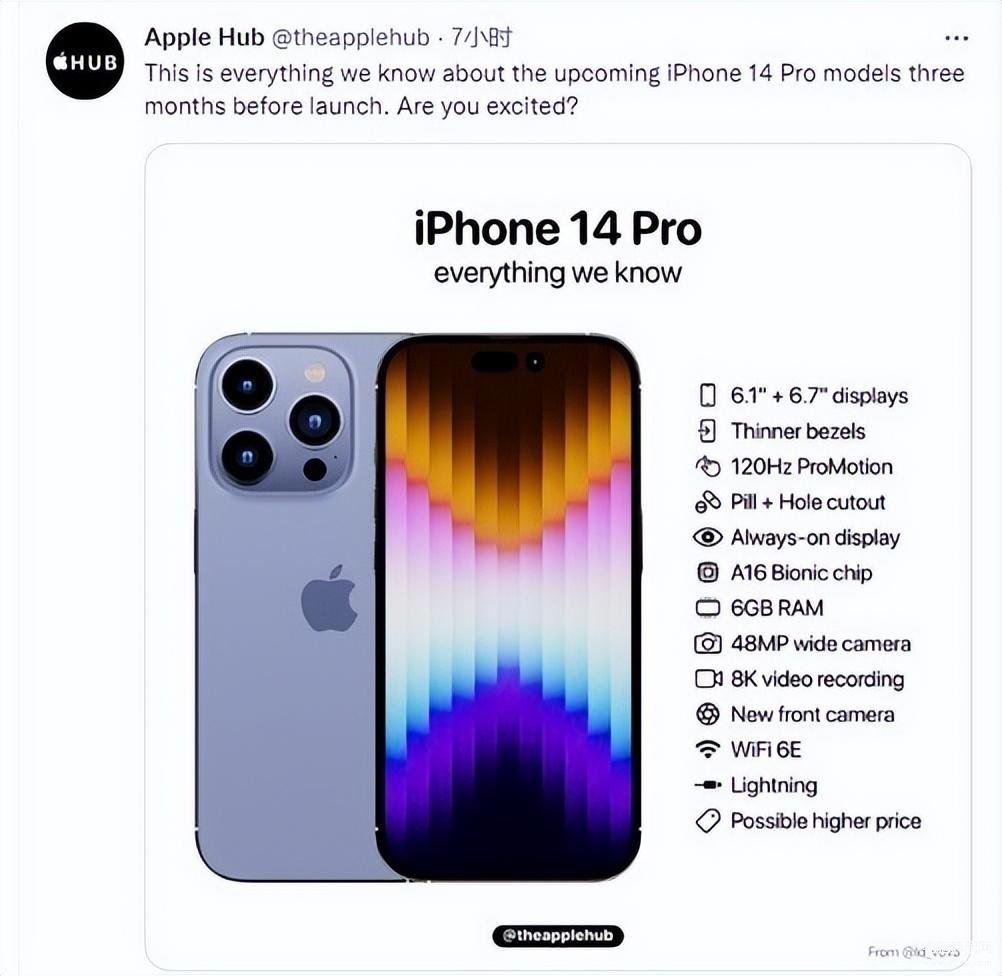The image size is (1002, 976).
Task: Click the camera icon for 48MP wide camera
Action: pyautogui.click(x=707, y=643)
